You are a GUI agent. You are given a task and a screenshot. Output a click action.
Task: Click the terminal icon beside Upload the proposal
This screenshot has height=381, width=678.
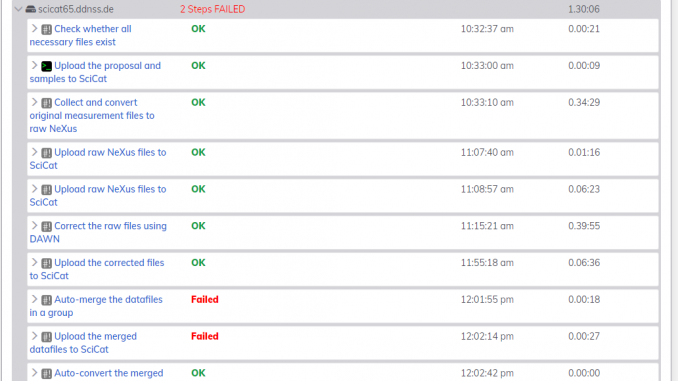[x=46, y=66]
